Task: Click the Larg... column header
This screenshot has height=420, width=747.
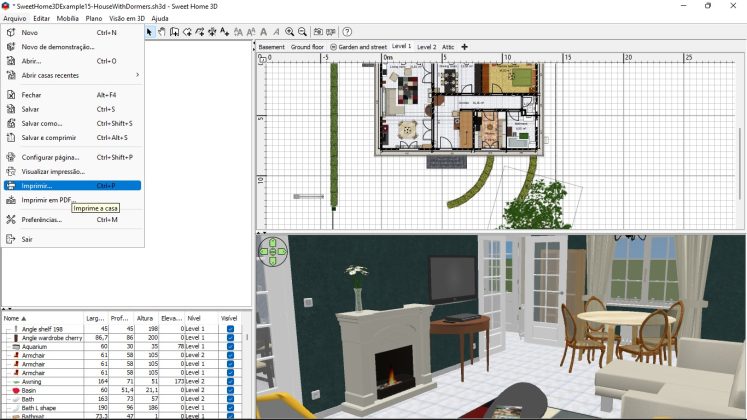Action: click(x=96, y=318)
